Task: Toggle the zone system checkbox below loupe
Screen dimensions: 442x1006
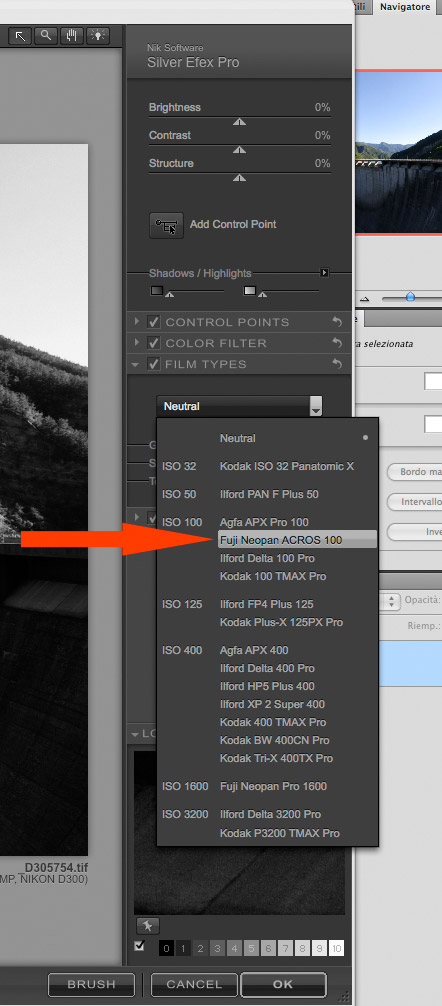Action: point(139,946)
